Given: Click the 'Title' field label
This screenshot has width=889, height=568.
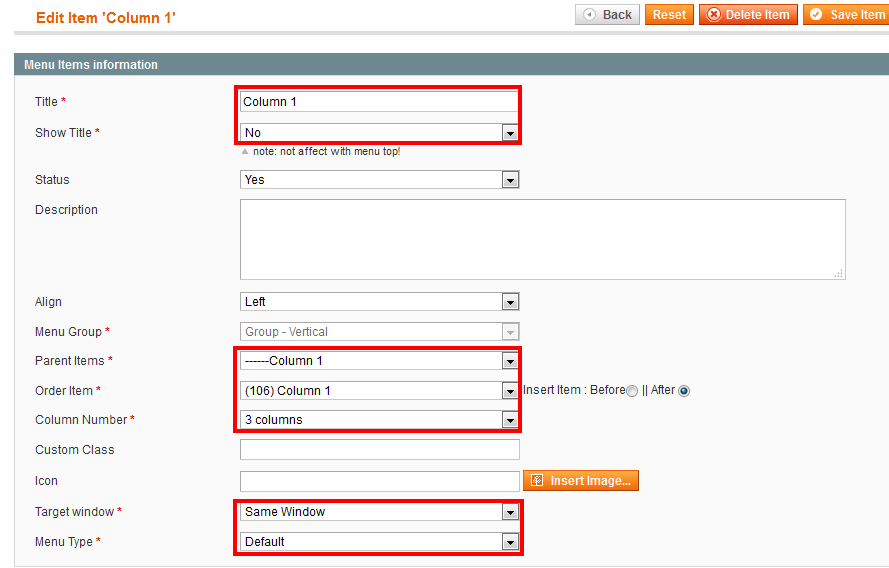Looking at the screenshot, I should (46, 102).
